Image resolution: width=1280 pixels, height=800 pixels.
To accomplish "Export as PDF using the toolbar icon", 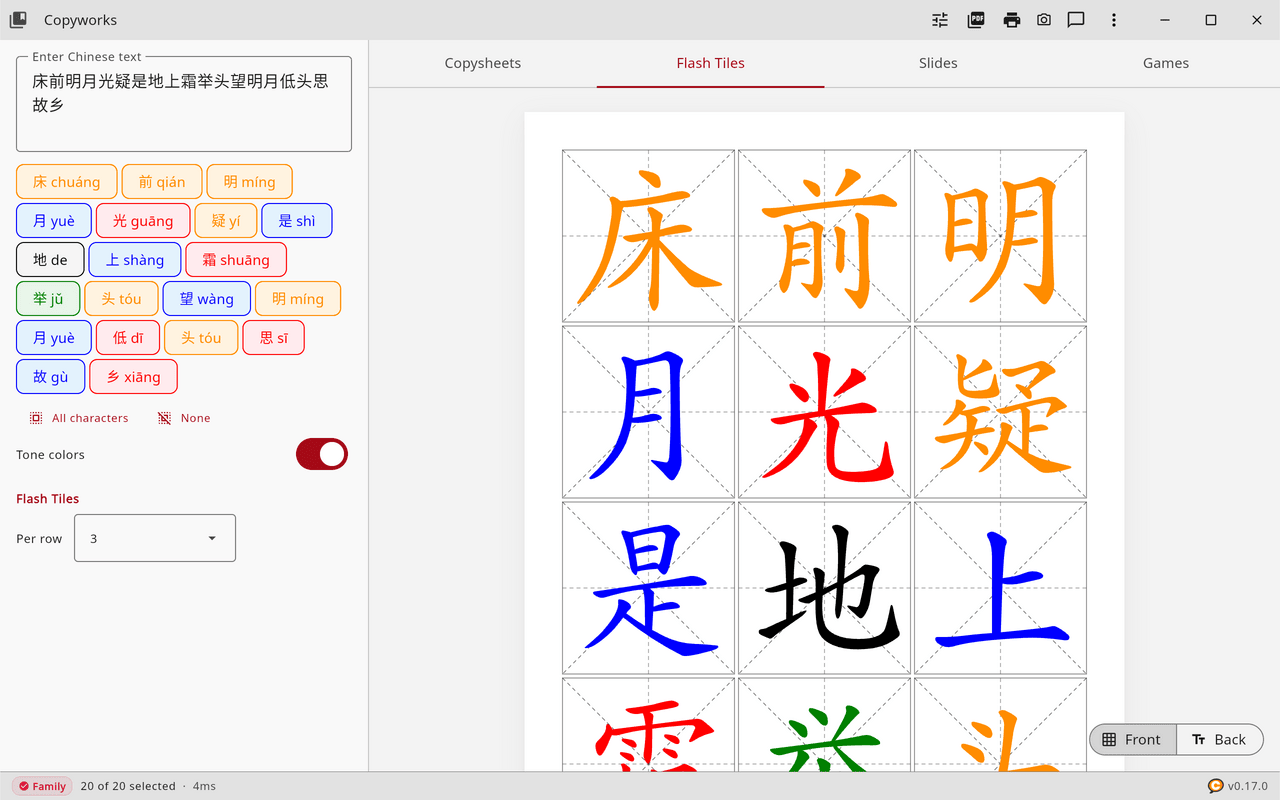I will (x=976, y=20).
